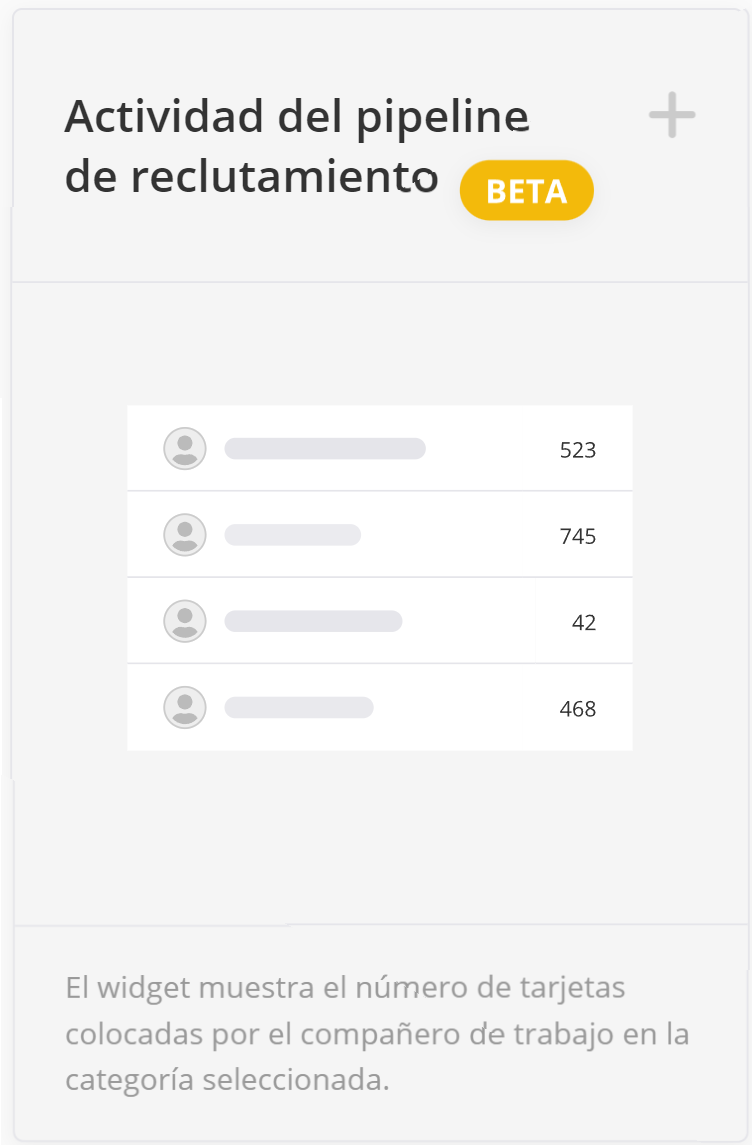Click the user avatar beside 745
Viewport: 752px width, 1145px height.
(x=185, y=535)
